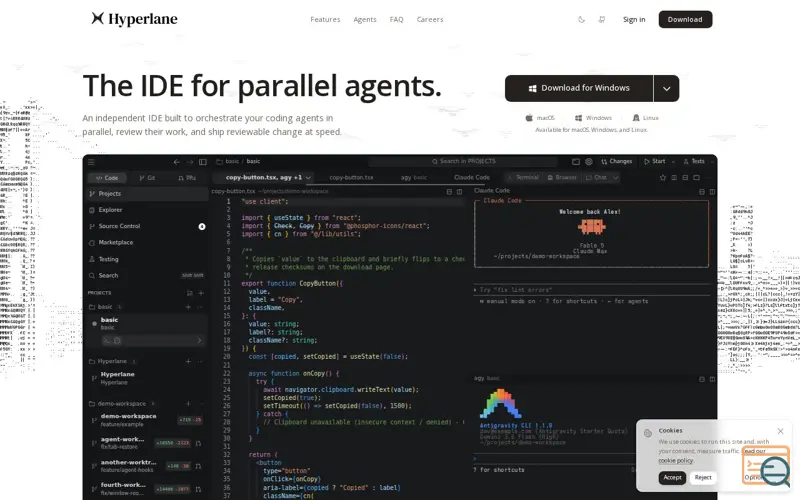800x500 pixels.
Task: Click the IDE hamburger menu icon
Action: point(91,162)
